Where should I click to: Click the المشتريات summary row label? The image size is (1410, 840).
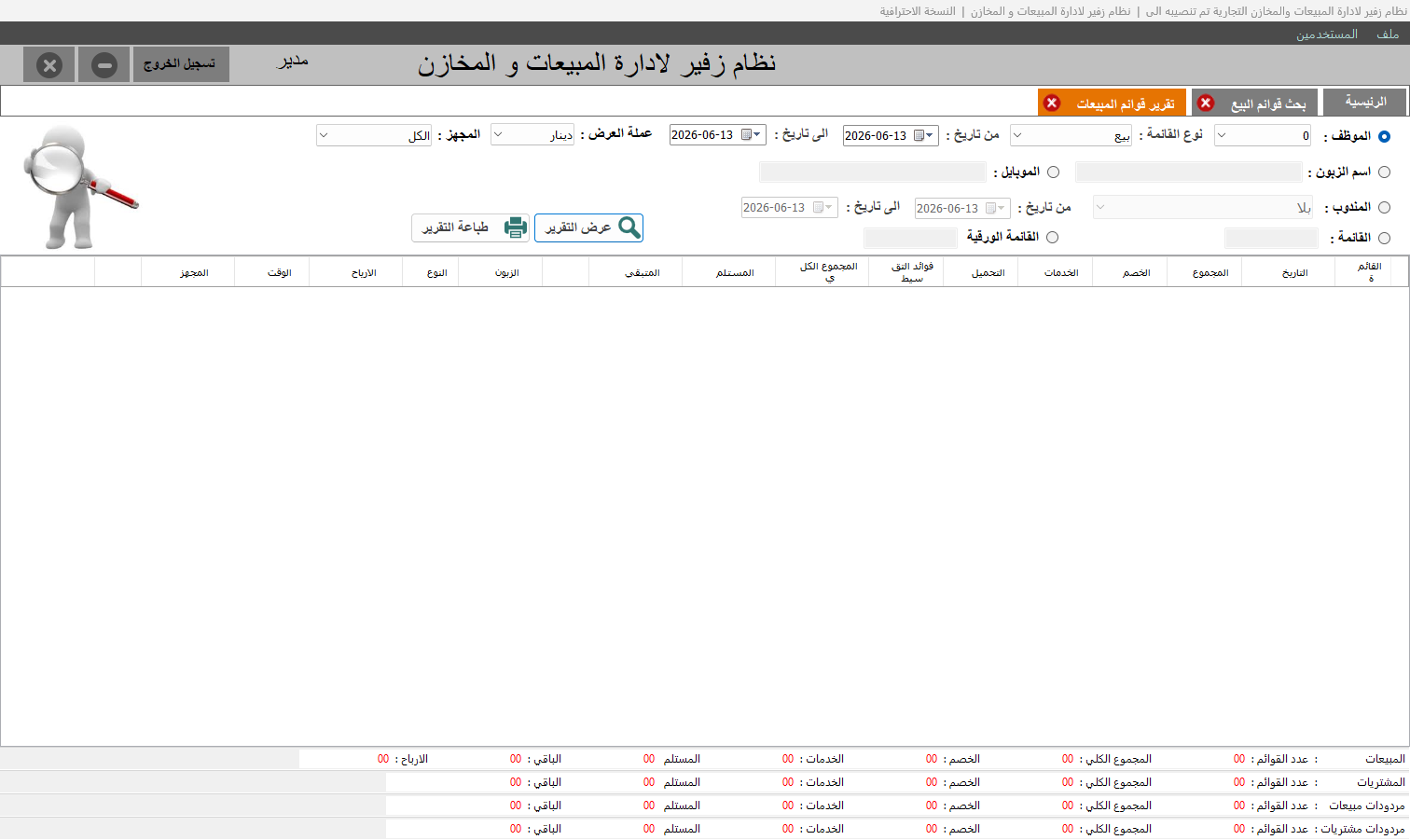1381,782
